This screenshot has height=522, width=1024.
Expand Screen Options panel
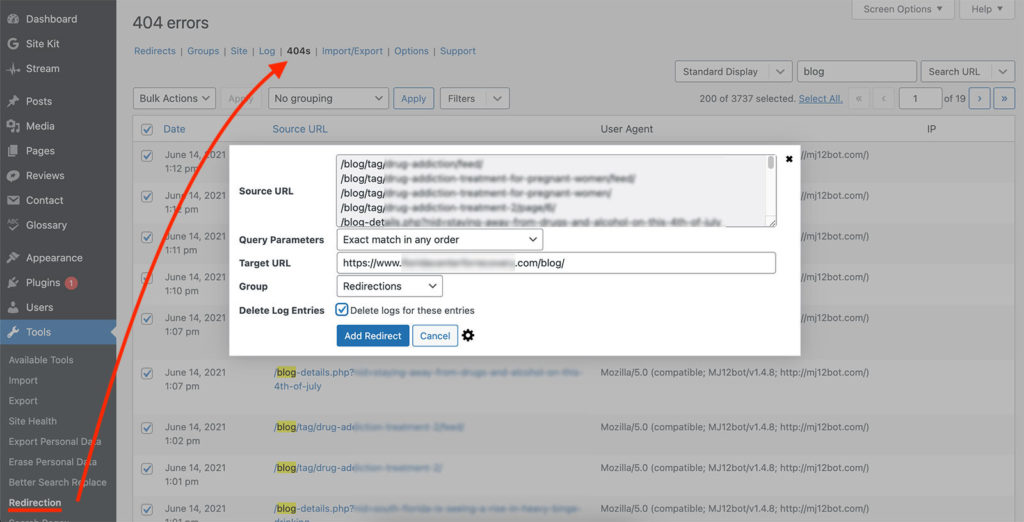(x=903, y=9)
